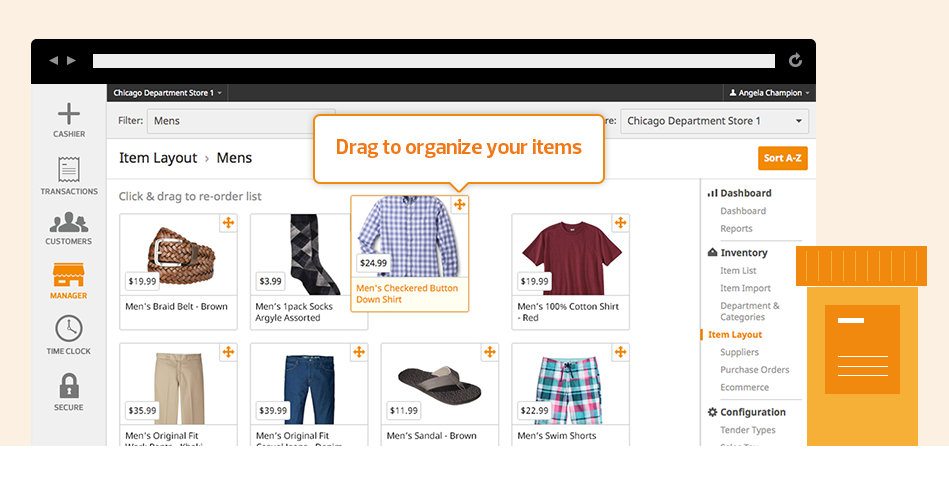
Task: Click the plaid swim shorts image
Action: (568, 390)
